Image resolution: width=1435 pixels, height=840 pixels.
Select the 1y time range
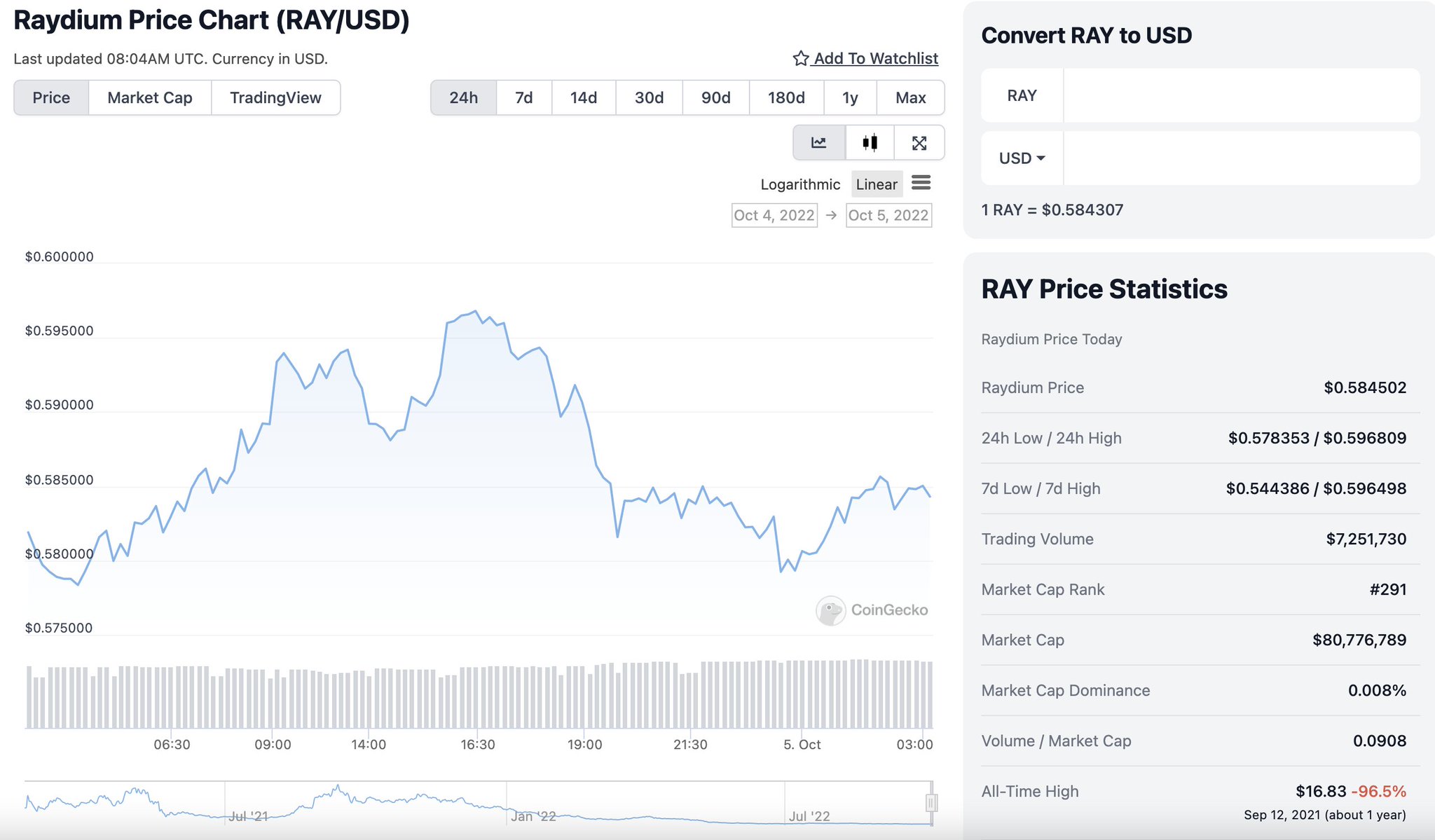click(x=850, y=97)
